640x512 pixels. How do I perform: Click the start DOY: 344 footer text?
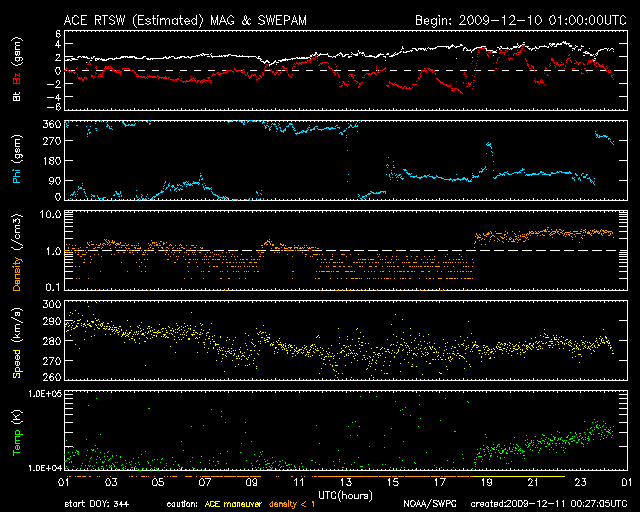point(97,504)
